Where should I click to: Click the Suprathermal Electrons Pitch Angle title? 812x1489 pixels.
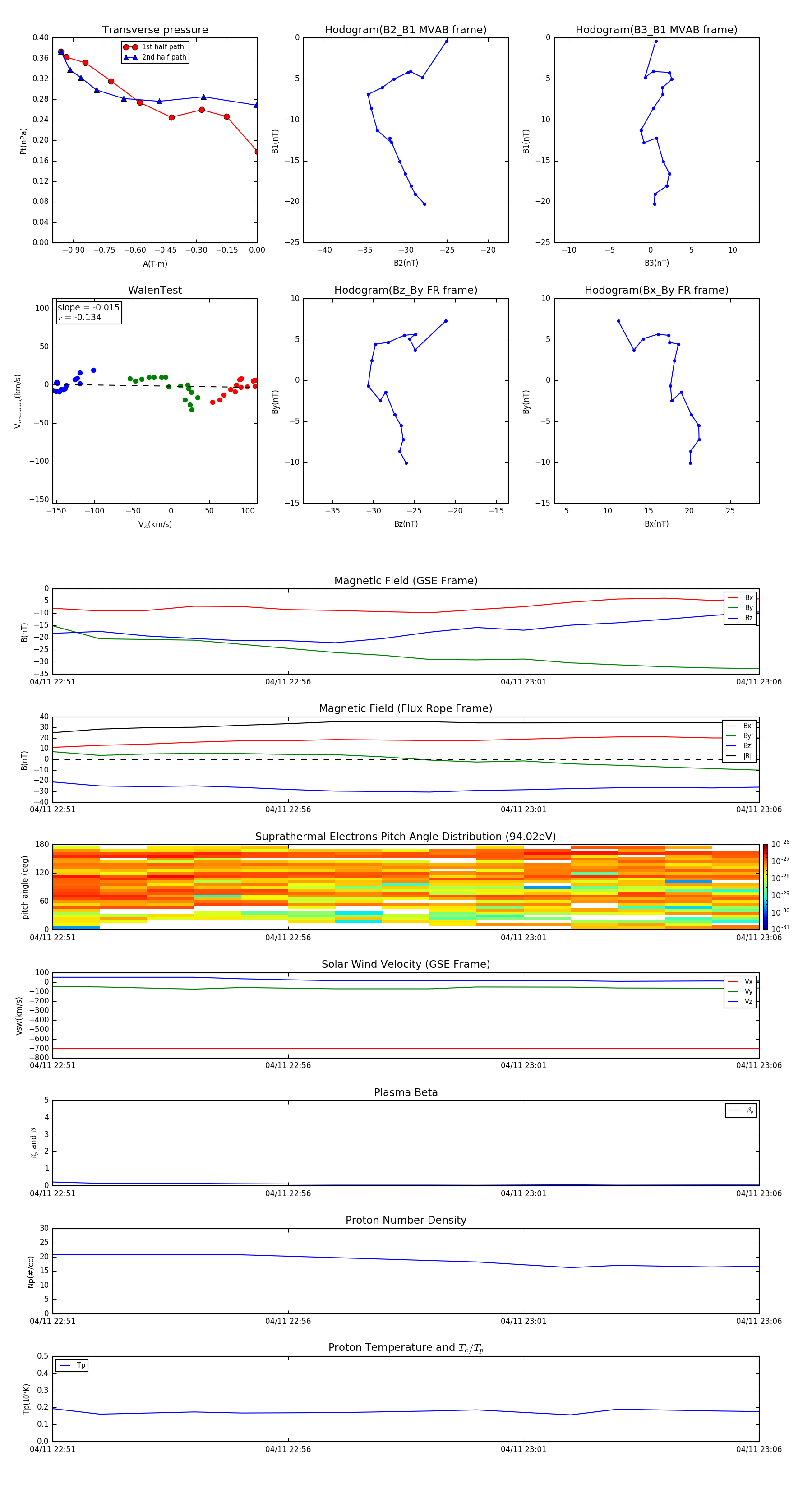(406, 837)
